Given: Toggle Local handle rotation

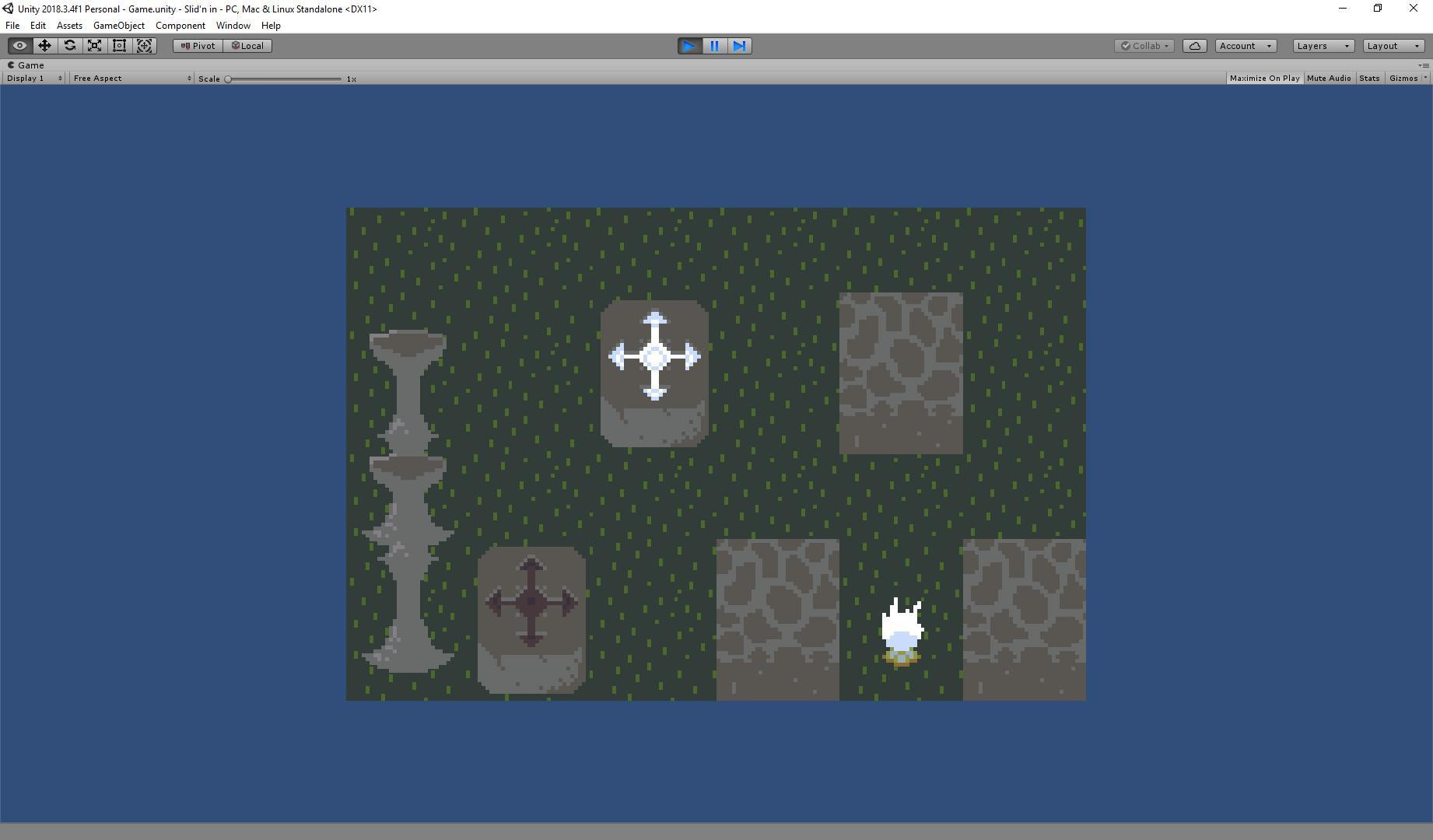Looking at the screenshot, I should [247, 46].
